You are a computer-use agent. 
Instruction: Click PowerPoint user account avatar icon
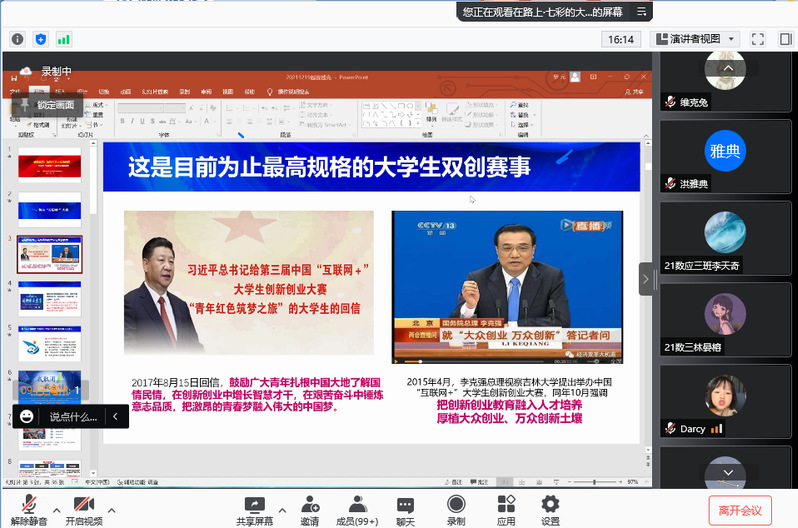click(x=575, y=77)
